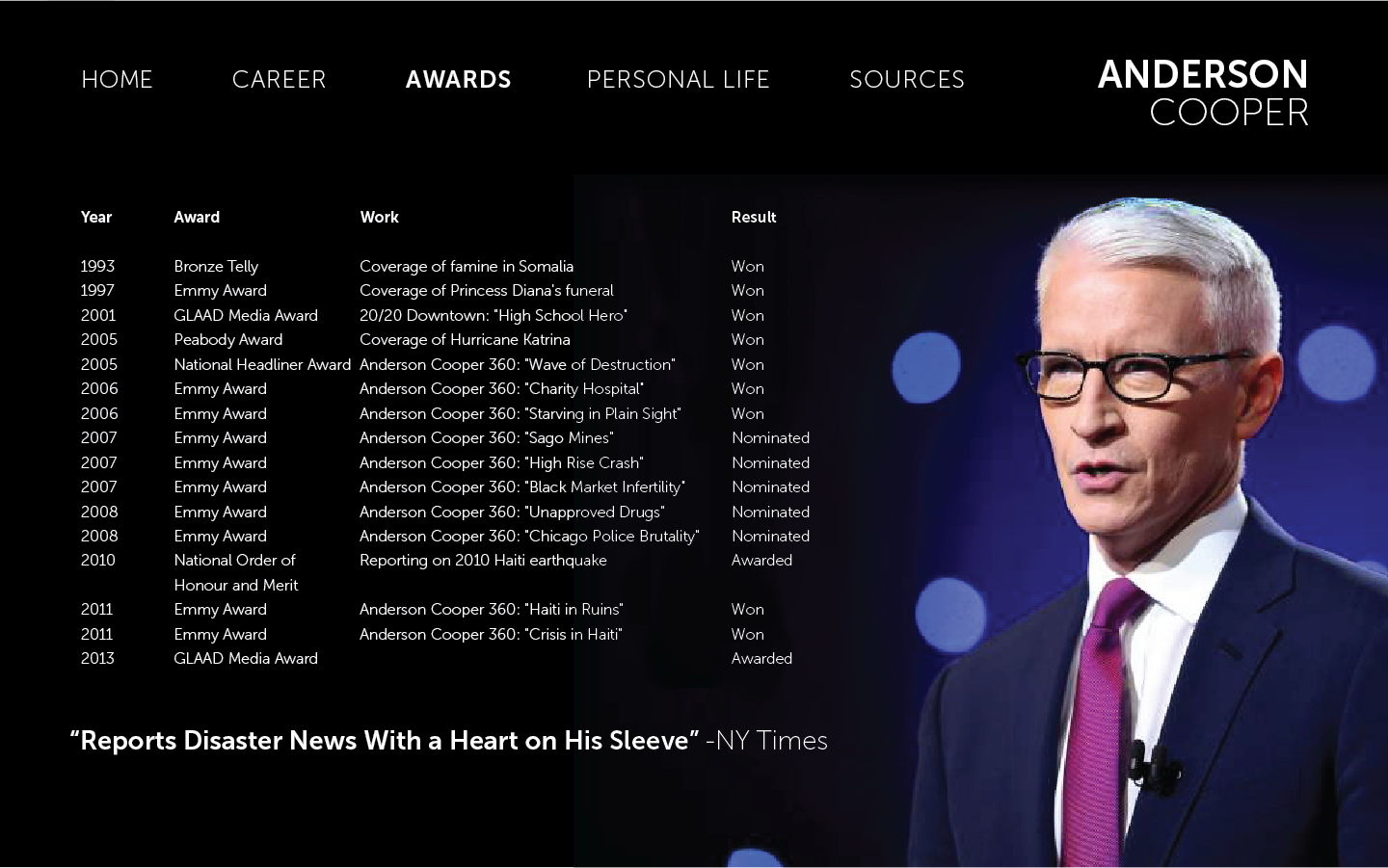Open the HOME navigation link
This screenshot has height=868, width=1388.
(x=117, y=79)
